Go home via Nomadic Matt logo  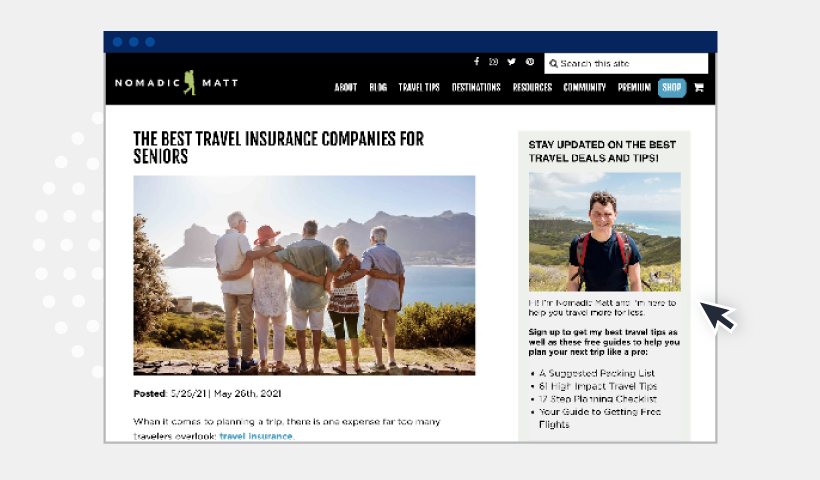pos(176,83)
